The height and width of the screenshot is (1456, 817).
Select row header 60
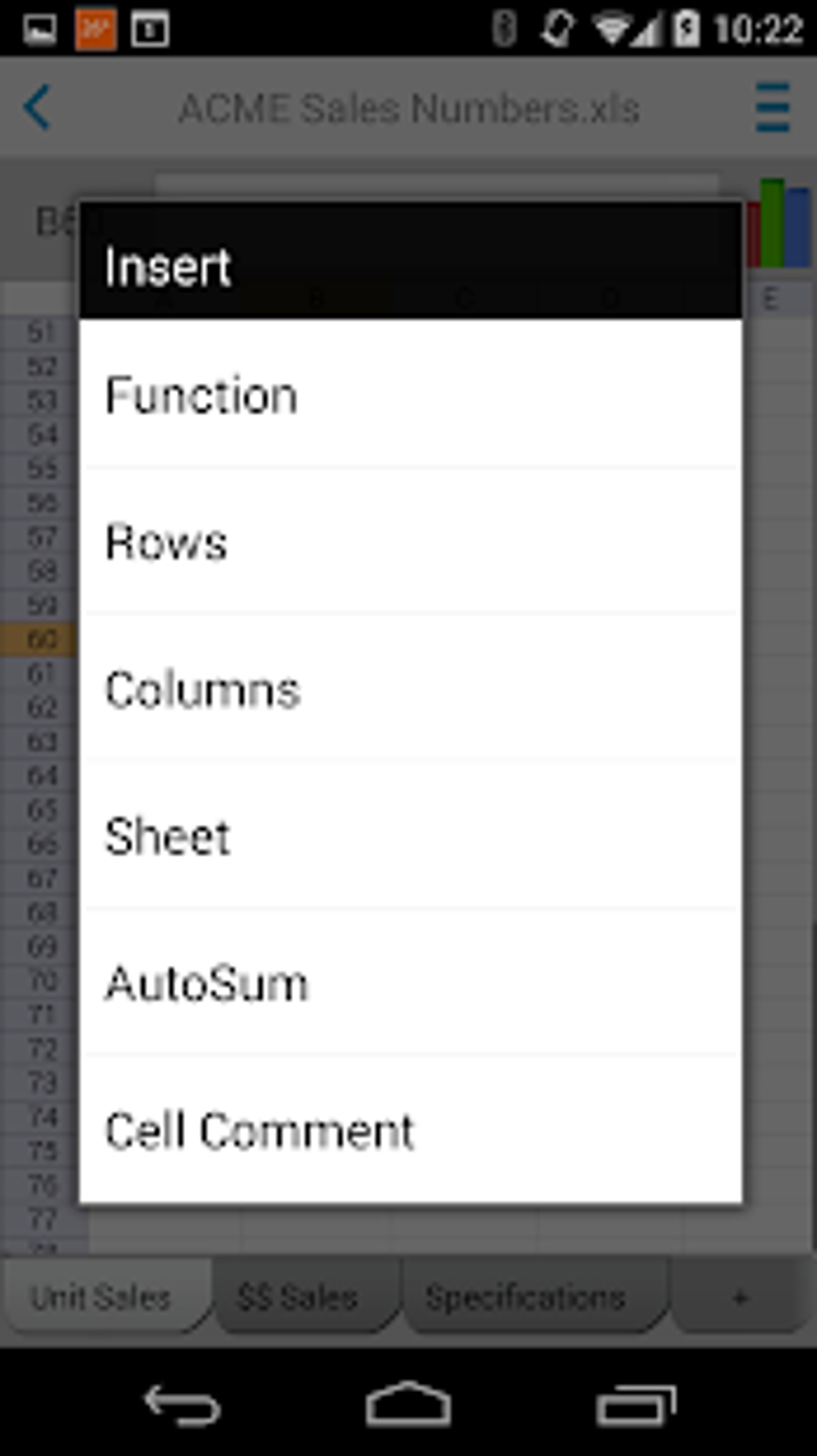(x=40, y=639)
